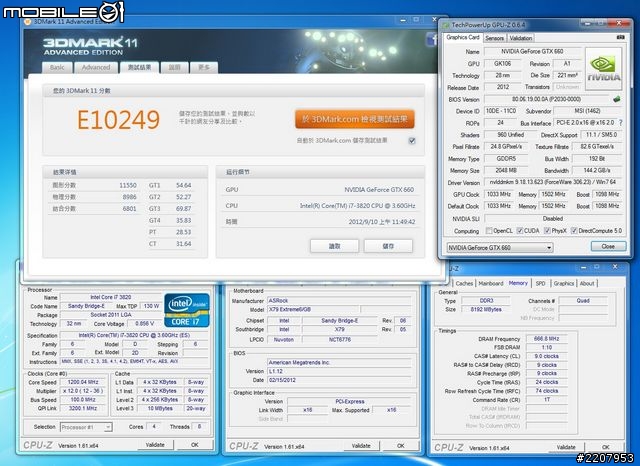640x466 pixels.
Task: Click the Intel Core i7 logo in CPU-Z
Action: [x=187, y=310]
